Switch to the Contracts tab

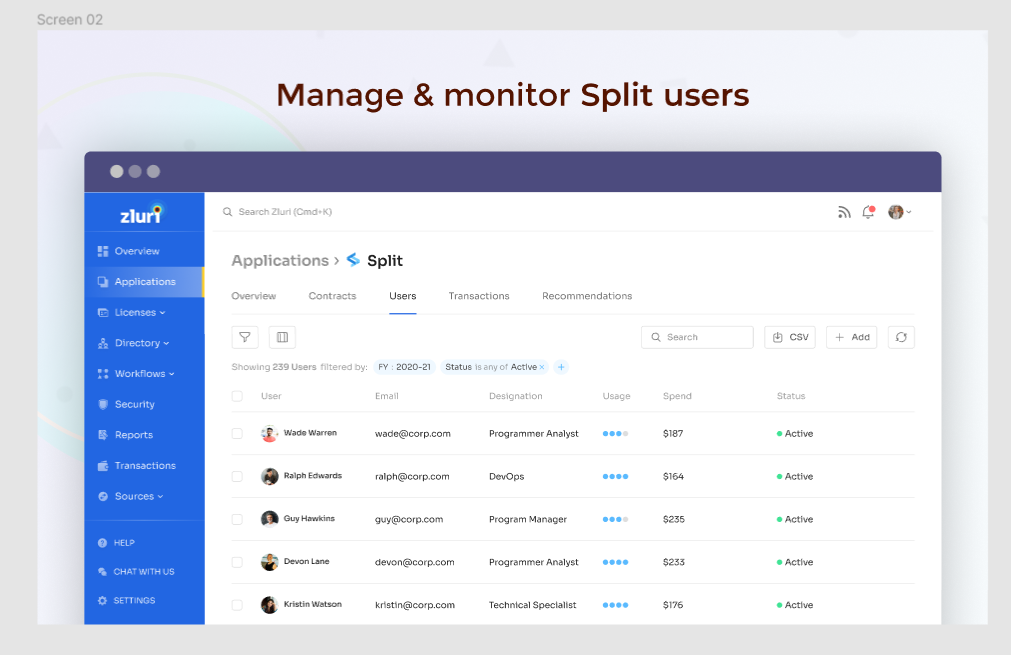pyautogui.click(x=332, y=296)
